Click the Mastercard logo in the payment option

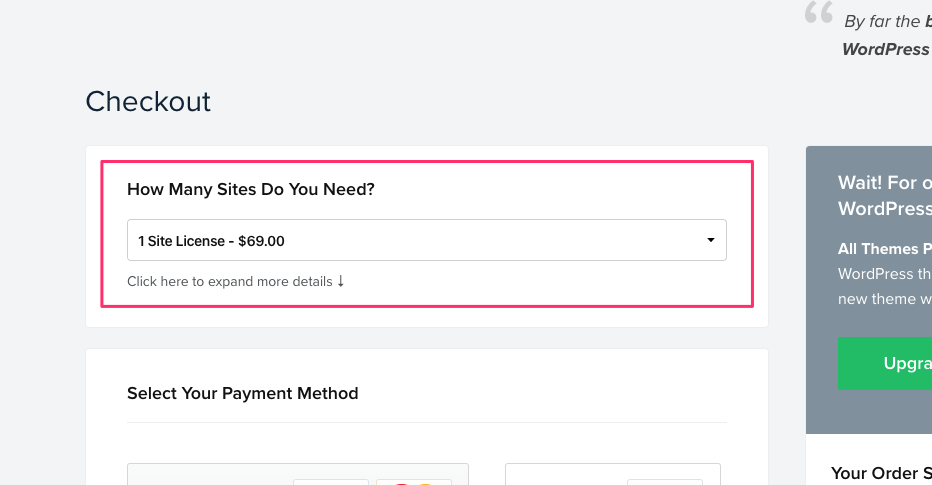pyautogui.click(x=414, y=482)
